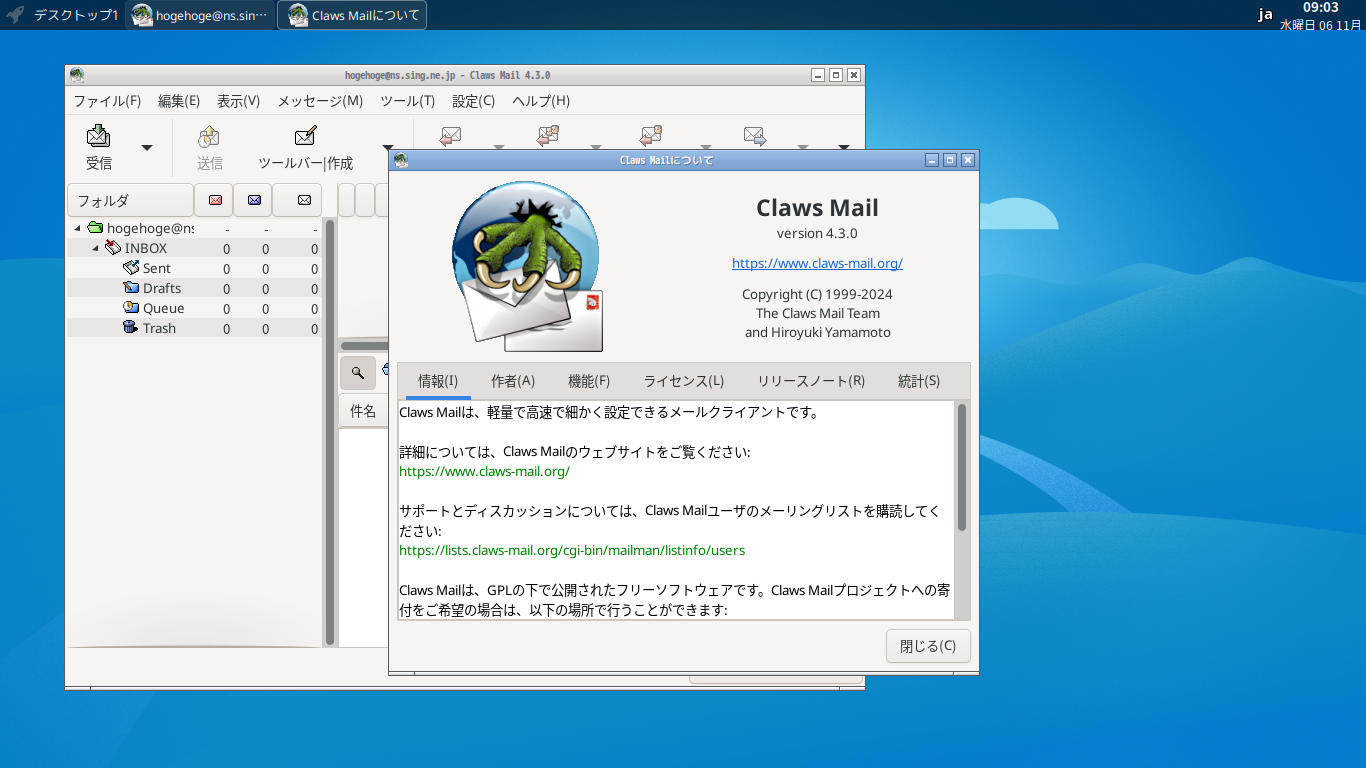Image resolution: width=1366 pixels, height=768 pixels.
Task: Switch to hogehoge@ns.sin… window in taskbar
Action: (200, 15)
